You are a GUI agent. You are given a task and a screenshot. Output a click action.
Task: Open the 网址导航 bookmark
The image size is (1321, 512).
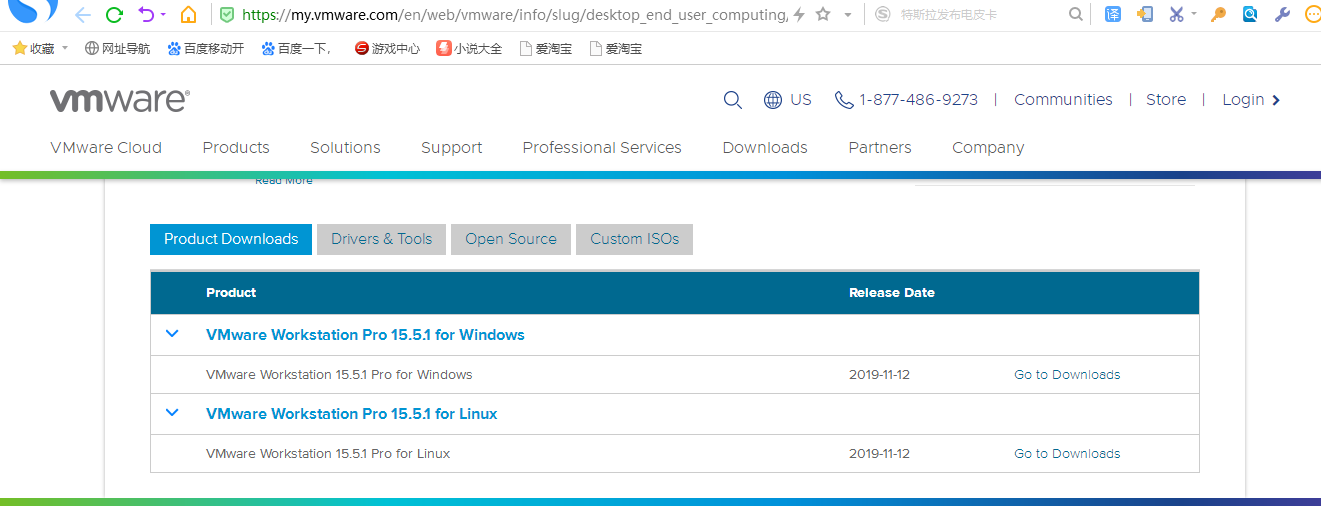(x=118, y=48)
